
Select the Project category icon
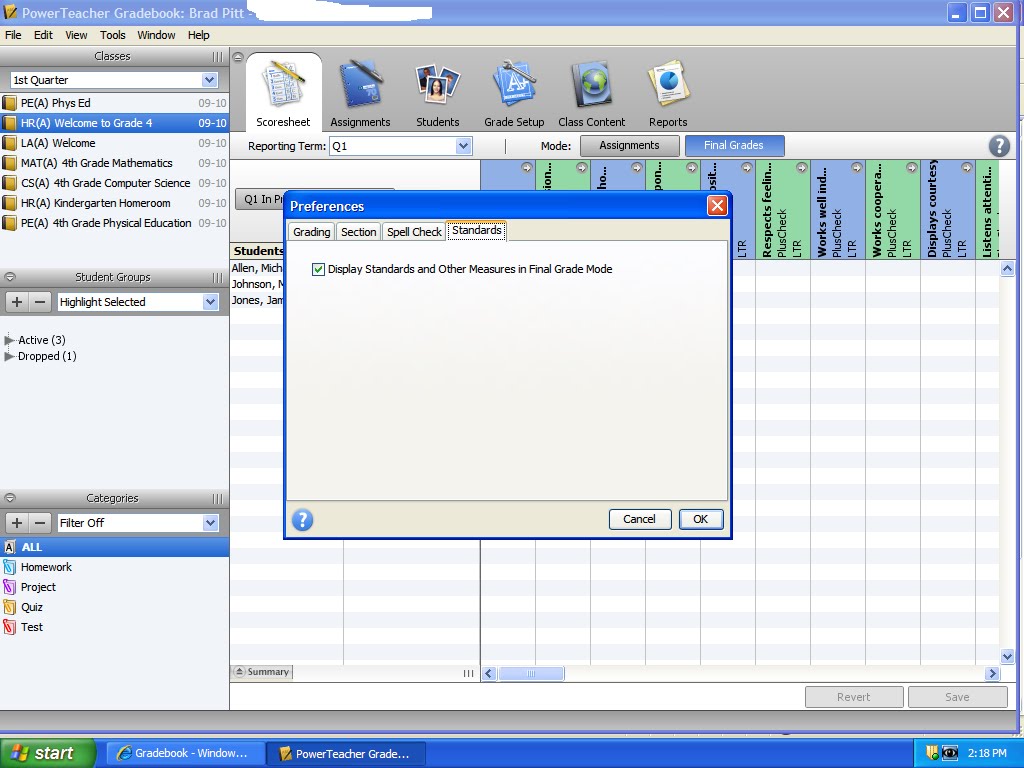pos(9,587)
